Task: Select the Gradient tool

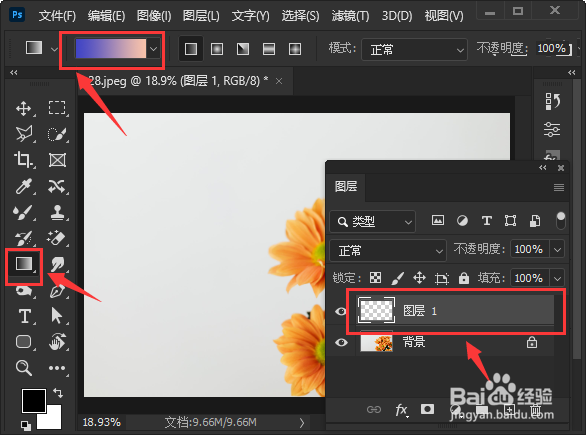Action: coord(24,264)
